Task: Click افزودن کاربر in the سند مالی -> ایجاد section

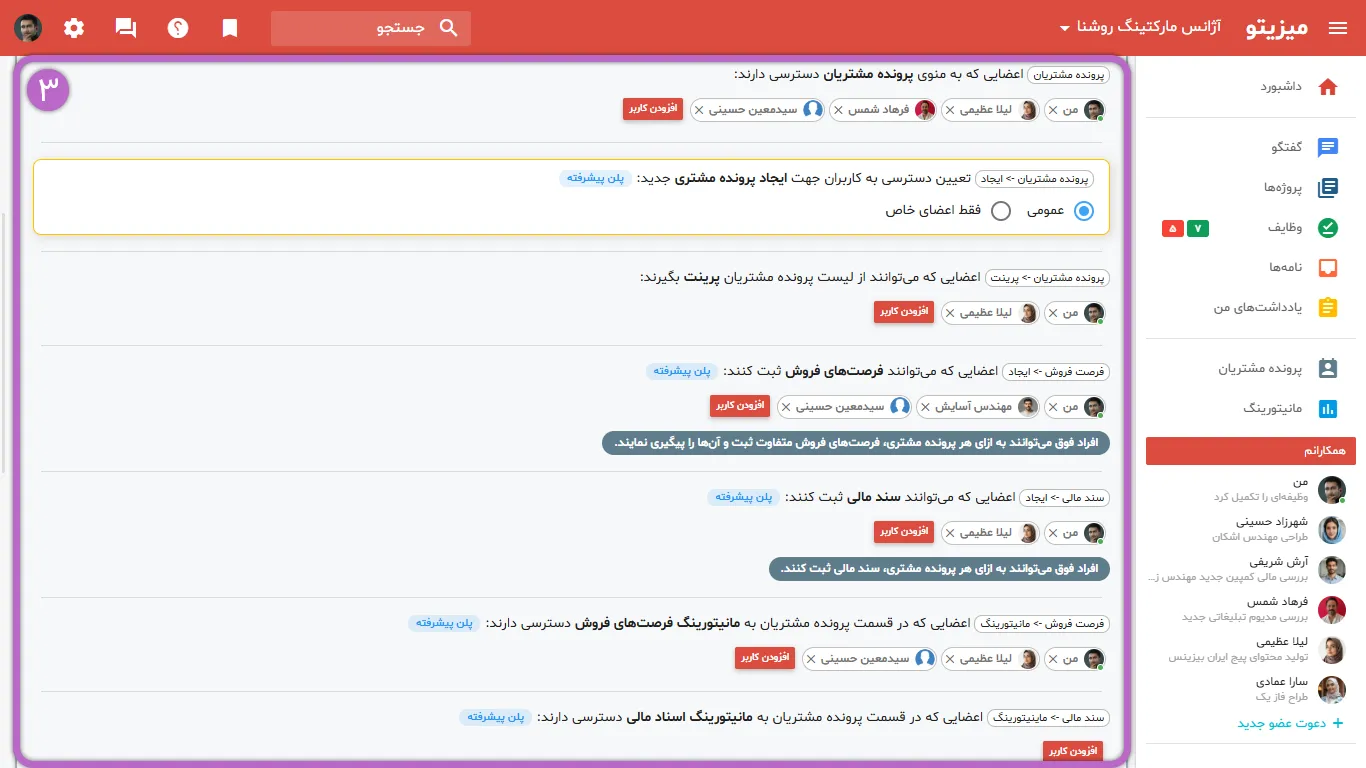Action: pos(904,532)
